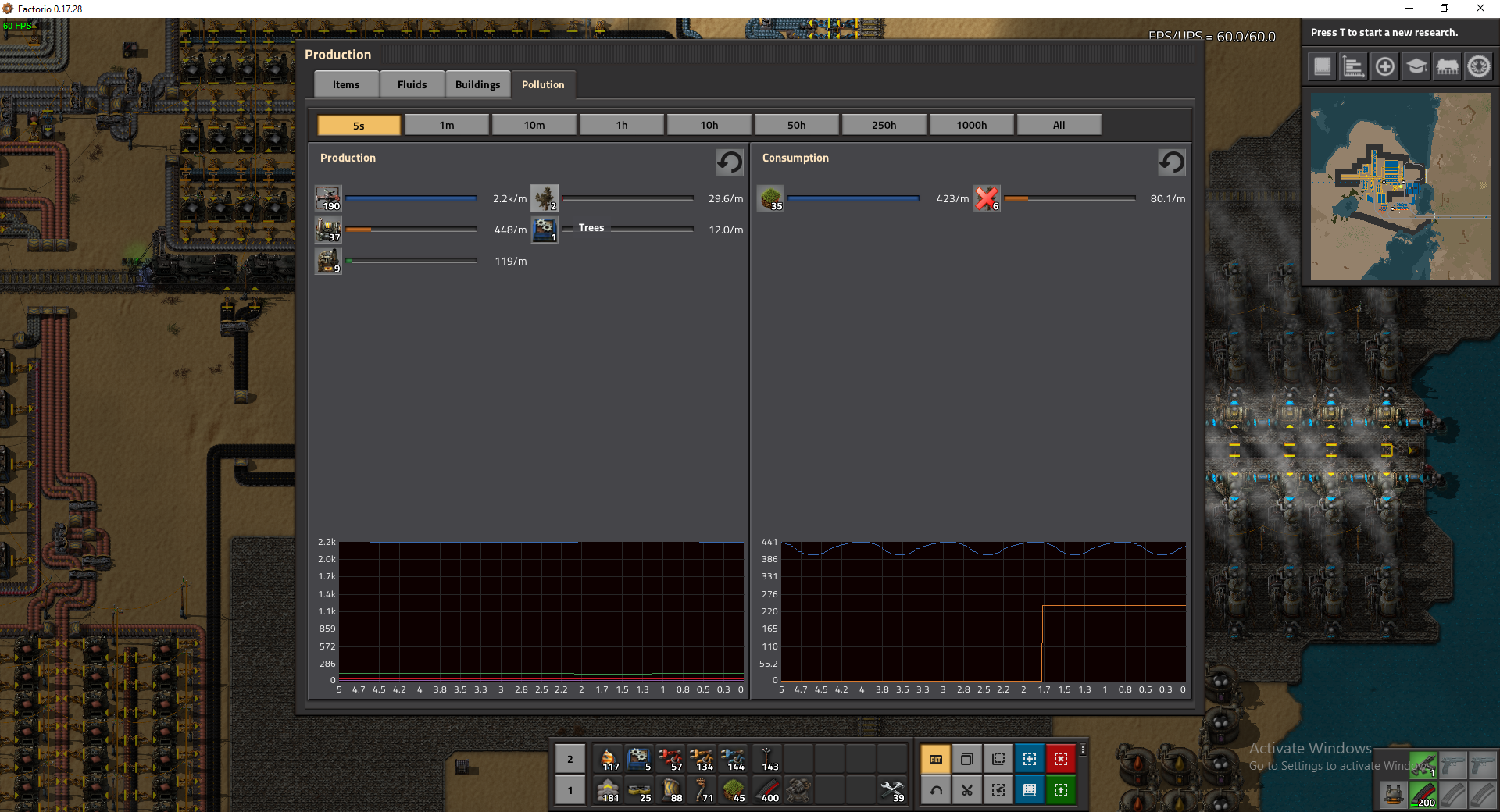1500x812 pixels.
Task: Reset the Production panel graph
Action: click(x=730, y=162)
